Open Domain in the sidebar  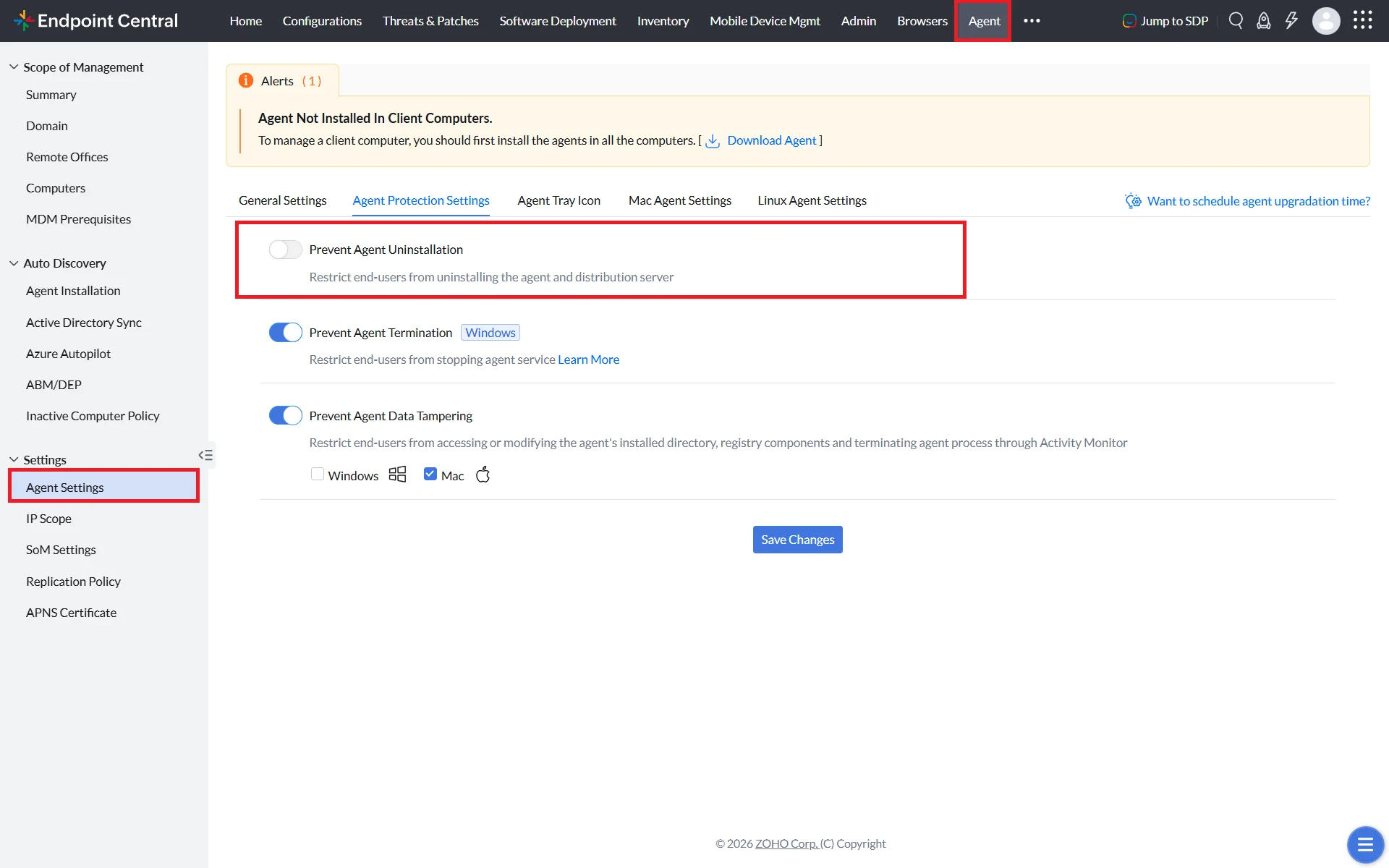46,126
